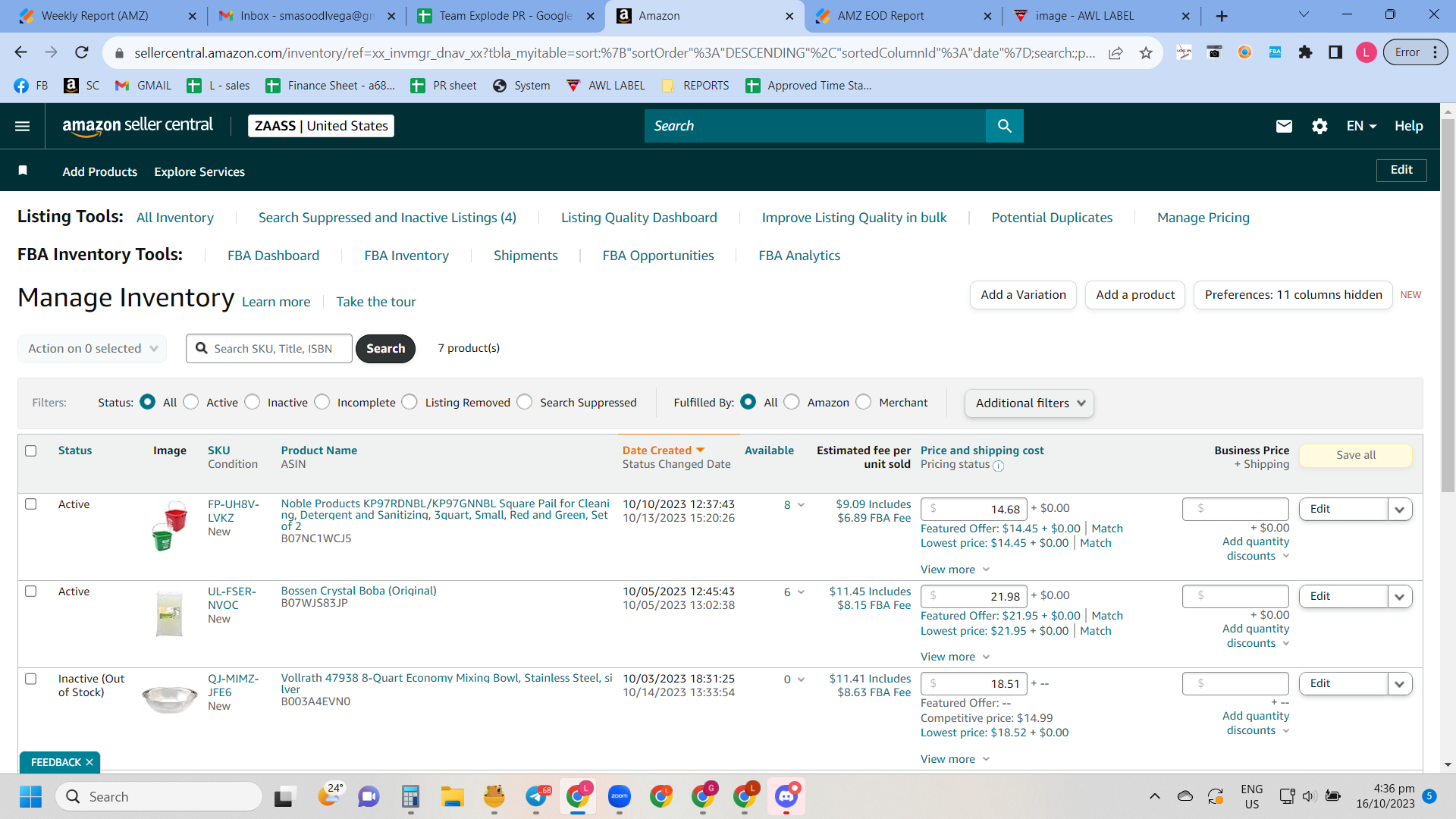Click the Save all button
1456x819 pixels.
(1356, 455)
